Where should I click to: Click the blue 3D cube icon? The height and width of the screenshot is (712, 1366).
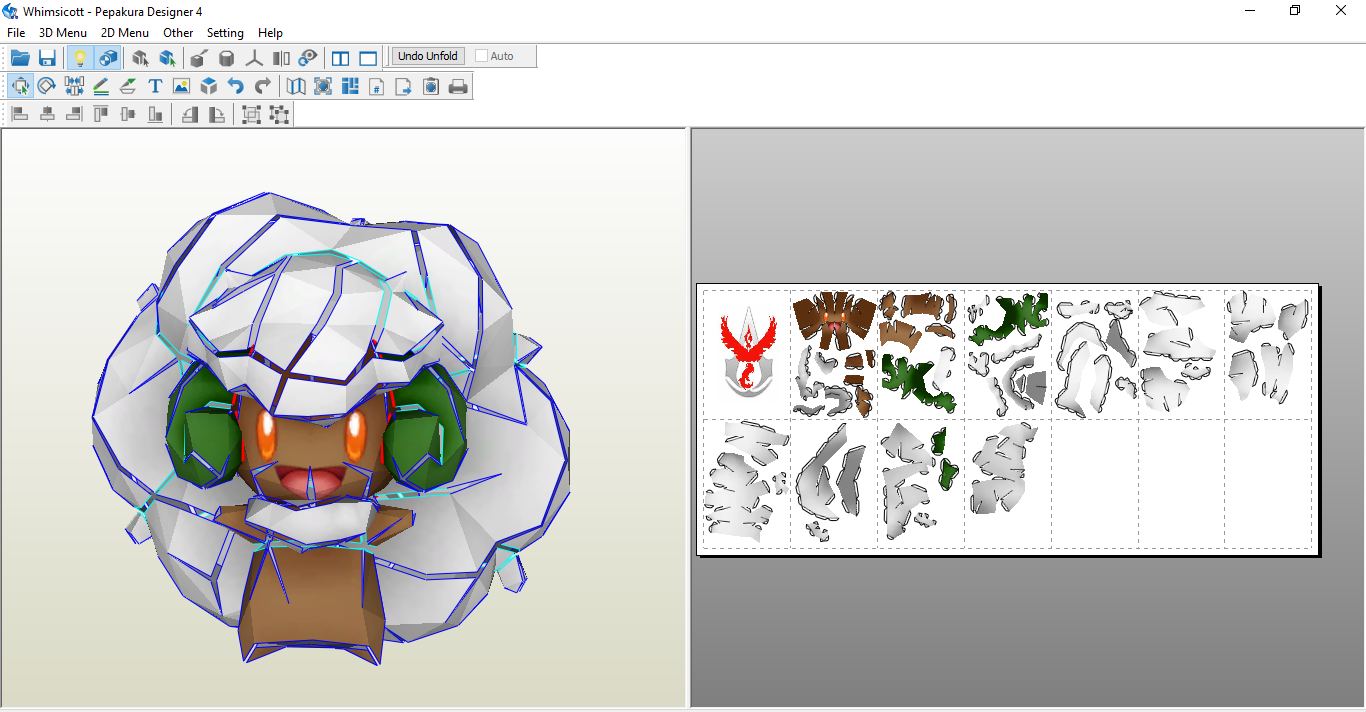[x=209, y=86]
